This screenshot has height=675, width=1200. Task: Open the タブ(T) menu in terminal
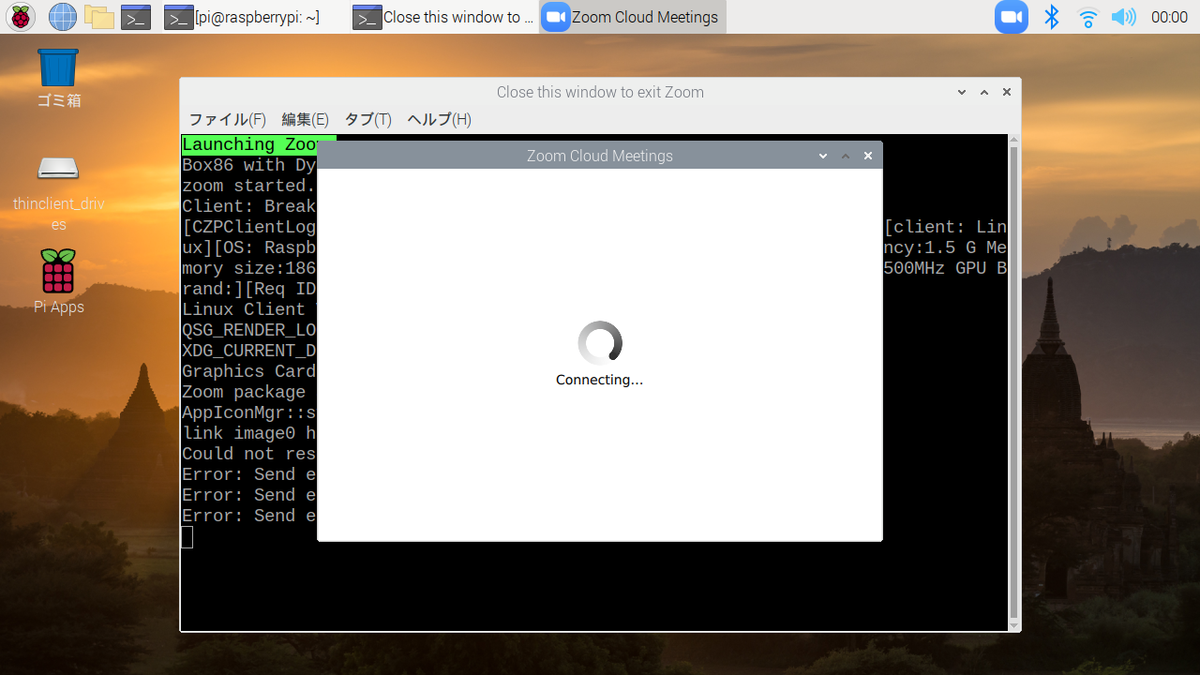coord(368,120)
